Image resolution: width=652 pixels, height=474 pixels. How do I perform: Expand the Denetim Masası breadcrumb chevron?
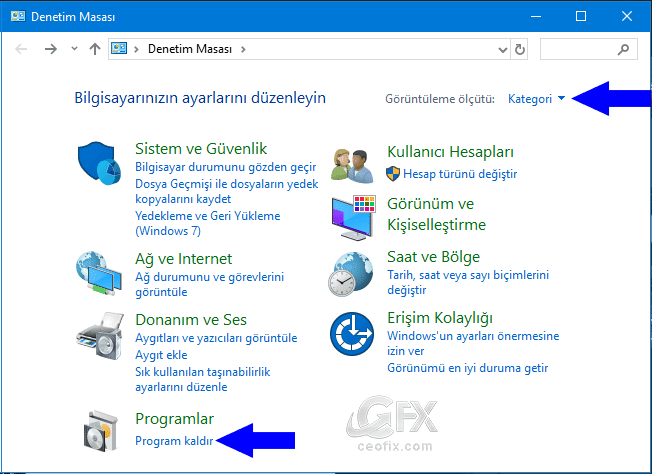(x=243, y=48)
